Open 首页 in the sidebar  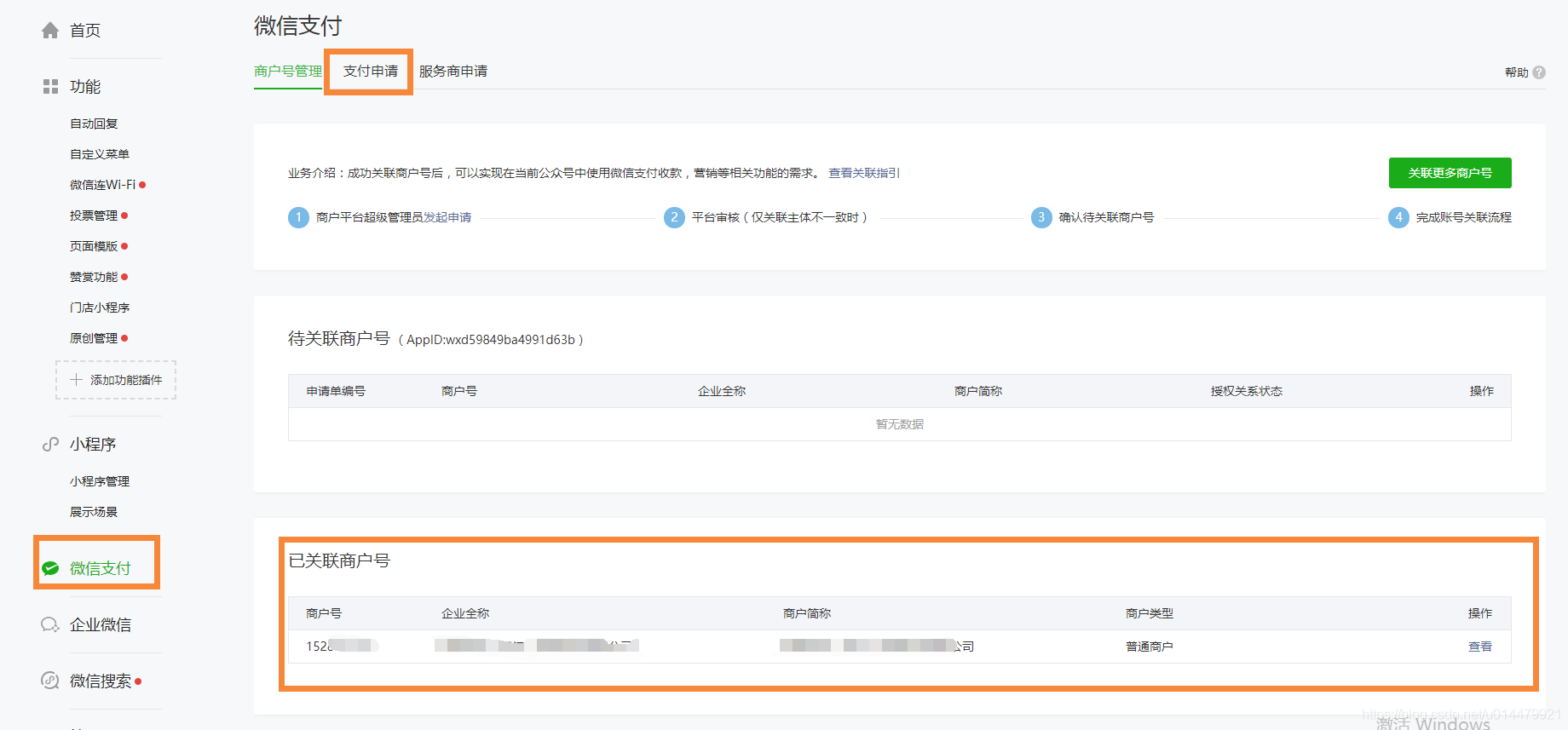coord(85,31)
